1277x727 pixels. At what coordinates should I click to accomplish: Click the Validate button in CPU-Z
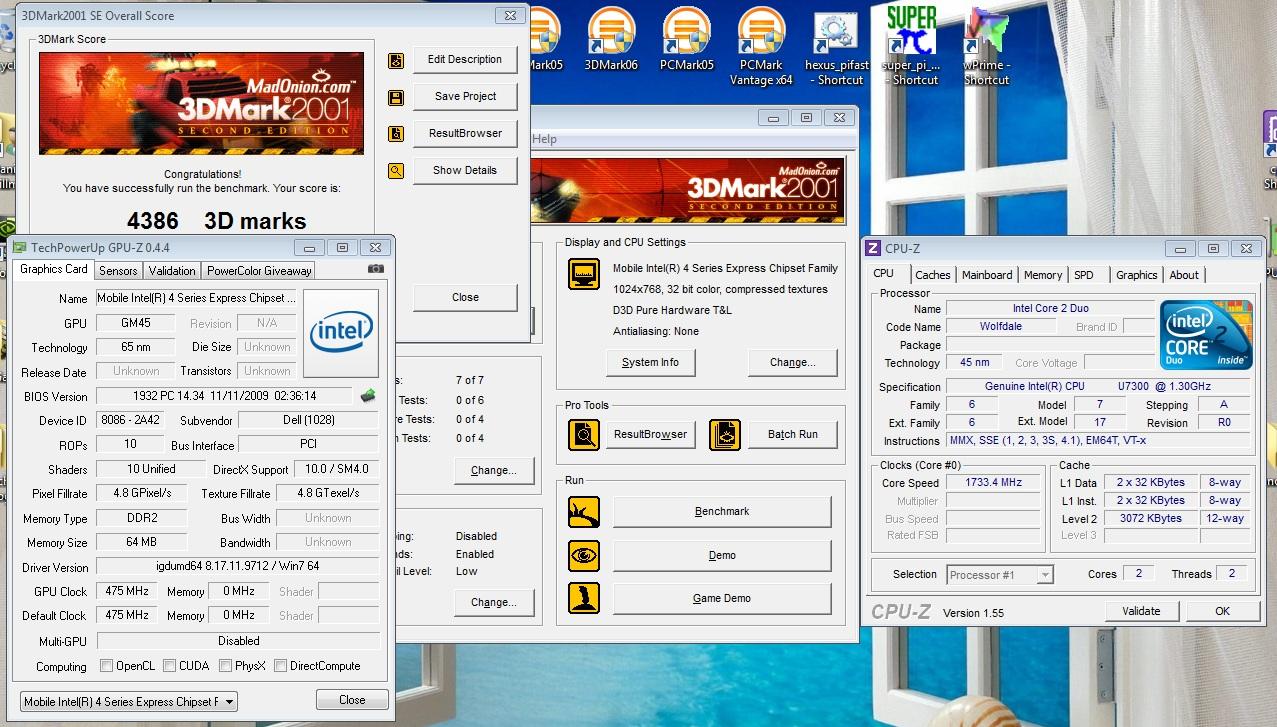[x=1141, y=611]
